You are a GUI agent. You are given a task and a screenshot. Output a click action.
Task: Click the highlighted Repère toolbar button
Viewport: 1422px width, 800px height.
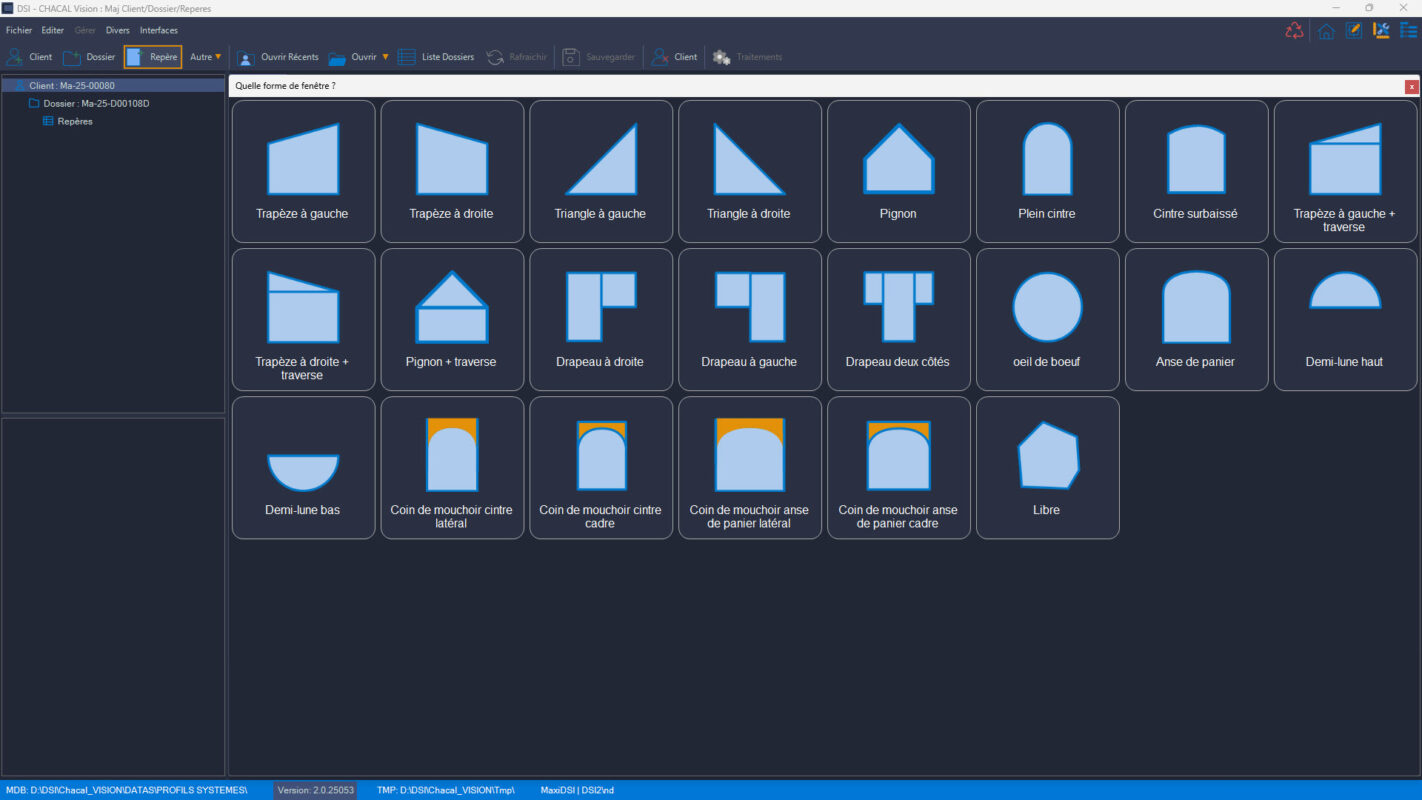[153, 57]
